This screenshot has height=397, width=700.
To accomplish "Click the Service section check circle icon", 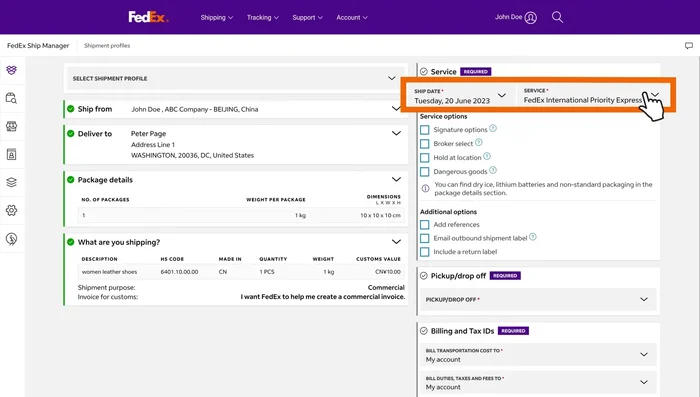I will (424, 71).
